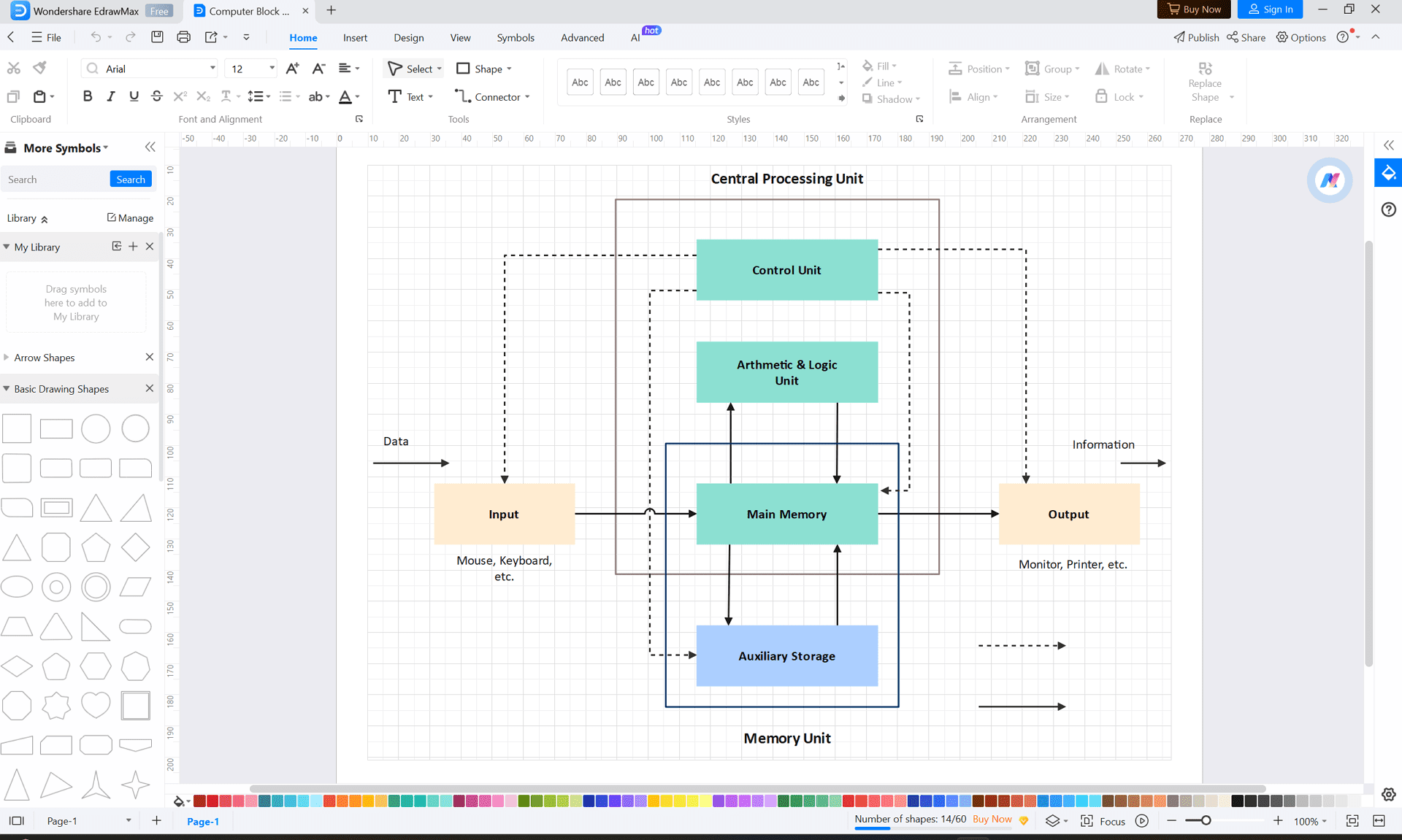The image size is (1402, 840).
Task: Toggle strikethrough text formatting
Action: pos(156,97)
